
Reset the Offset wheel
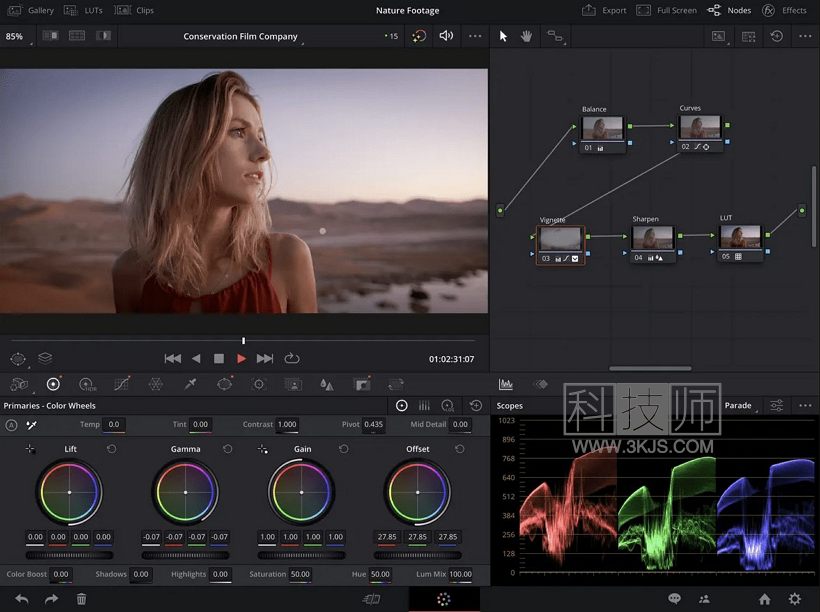pos(460,449)
